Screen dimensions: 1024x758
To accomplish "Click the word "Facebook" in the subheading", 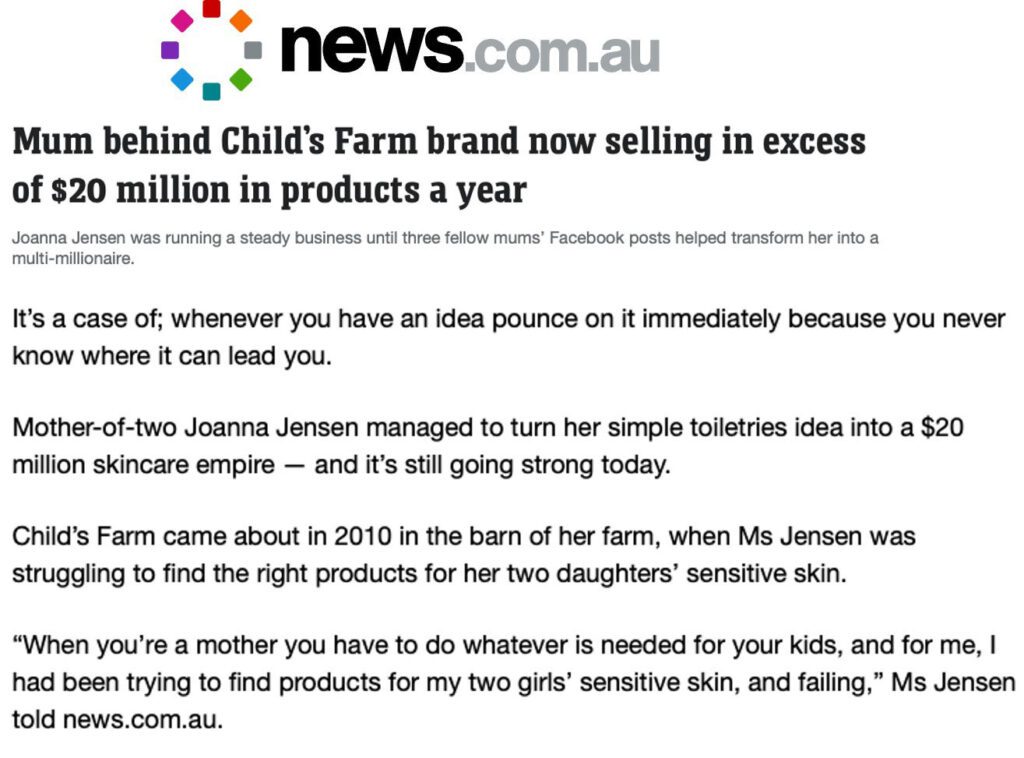I will pyautogui.click(x=586, y=238).
